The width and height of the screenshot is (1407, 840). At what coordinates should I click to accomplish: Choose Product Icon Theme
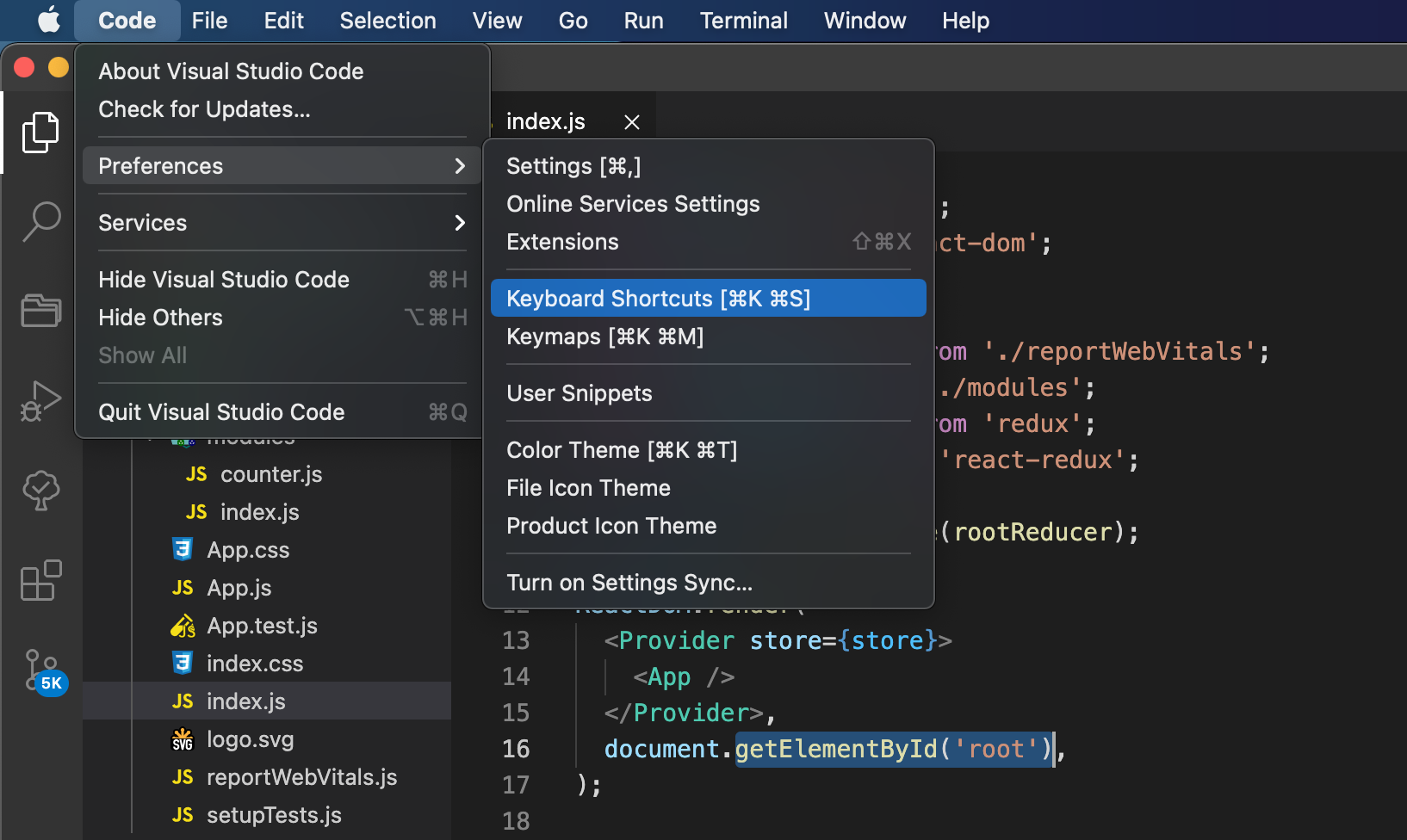coord(709,526)
